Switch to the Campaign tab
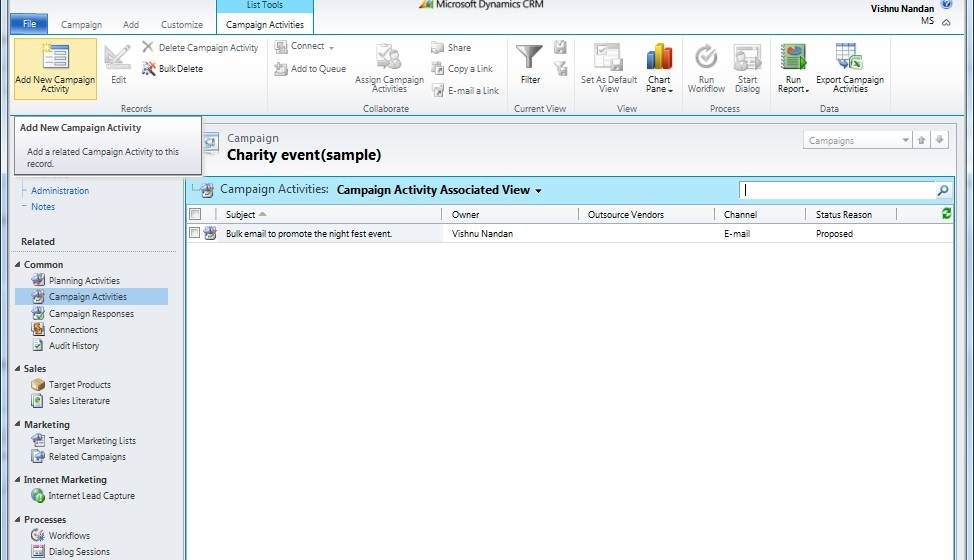 pyautogui.click(x=81, y=25)
